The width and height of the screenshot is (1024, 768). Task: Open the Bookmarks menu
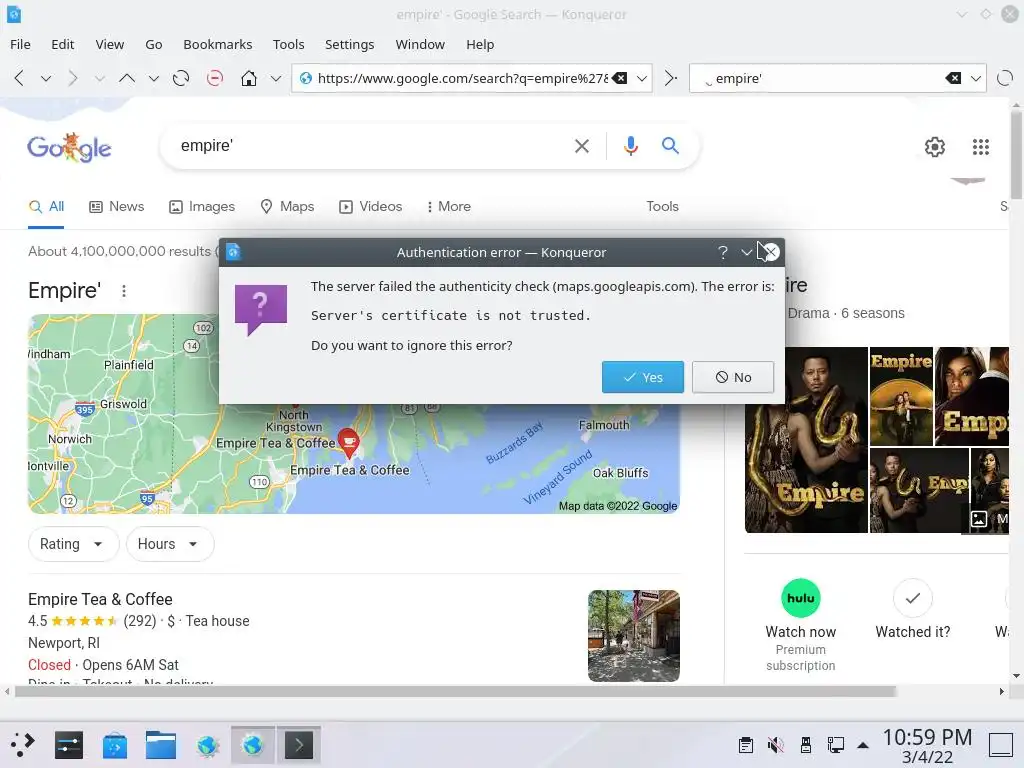[x=217, y=44]
